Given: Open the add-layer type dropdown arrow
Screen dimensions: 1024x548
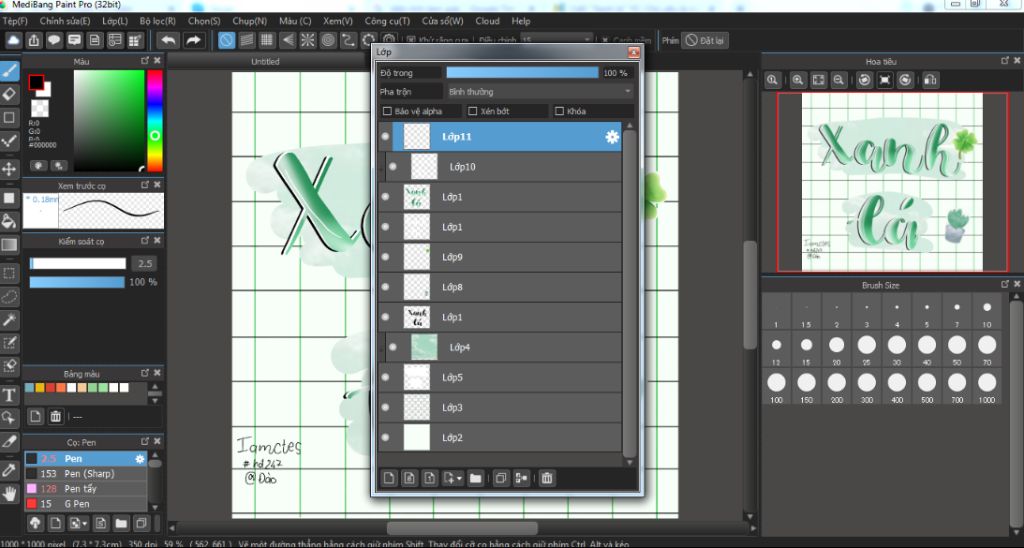Looking at the screenshot, I should [459, 479].
